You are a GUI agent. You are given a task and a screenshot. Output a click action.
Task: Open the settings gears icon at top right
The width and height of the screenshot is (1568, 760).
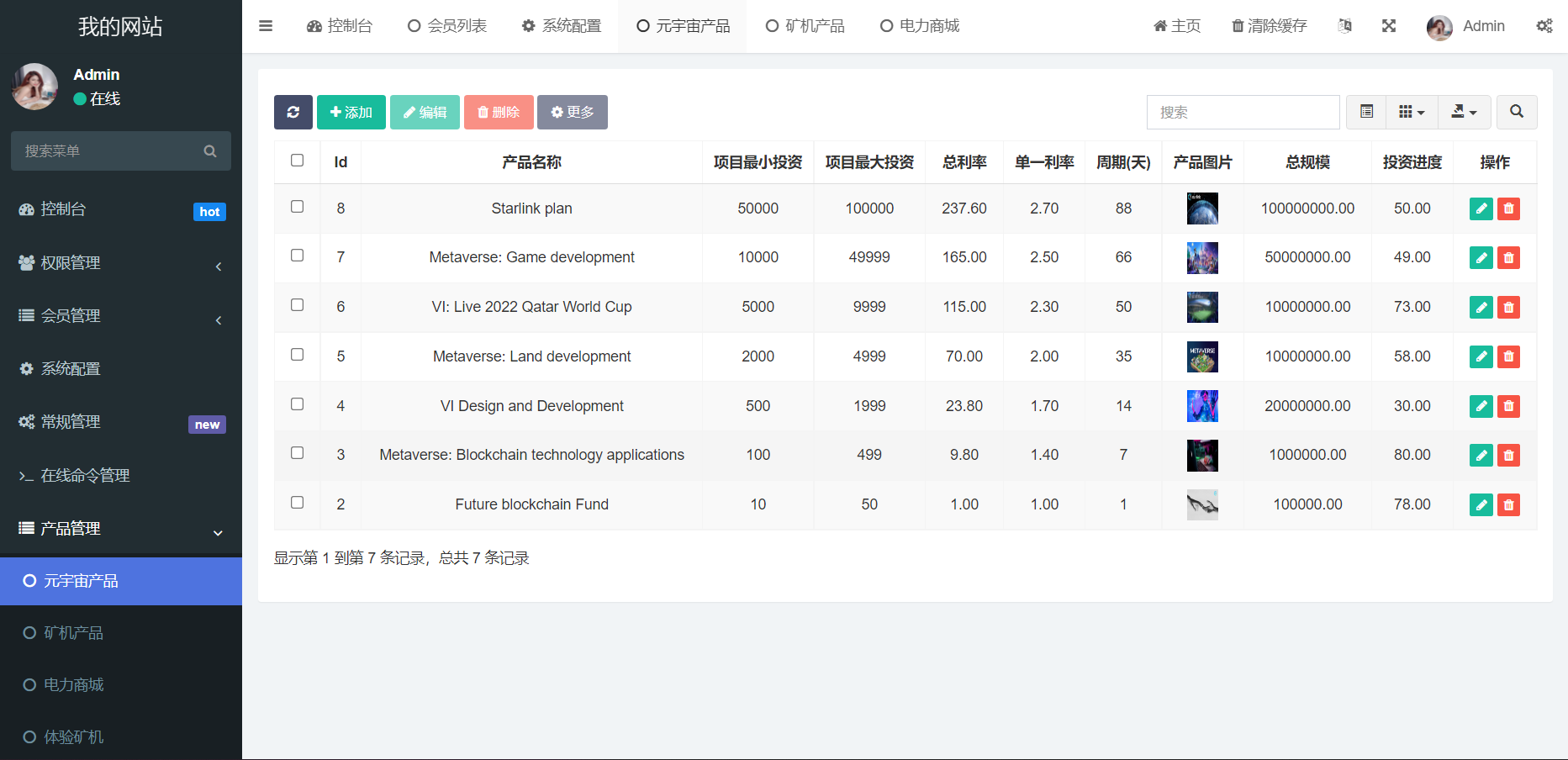click(1544, 26)
